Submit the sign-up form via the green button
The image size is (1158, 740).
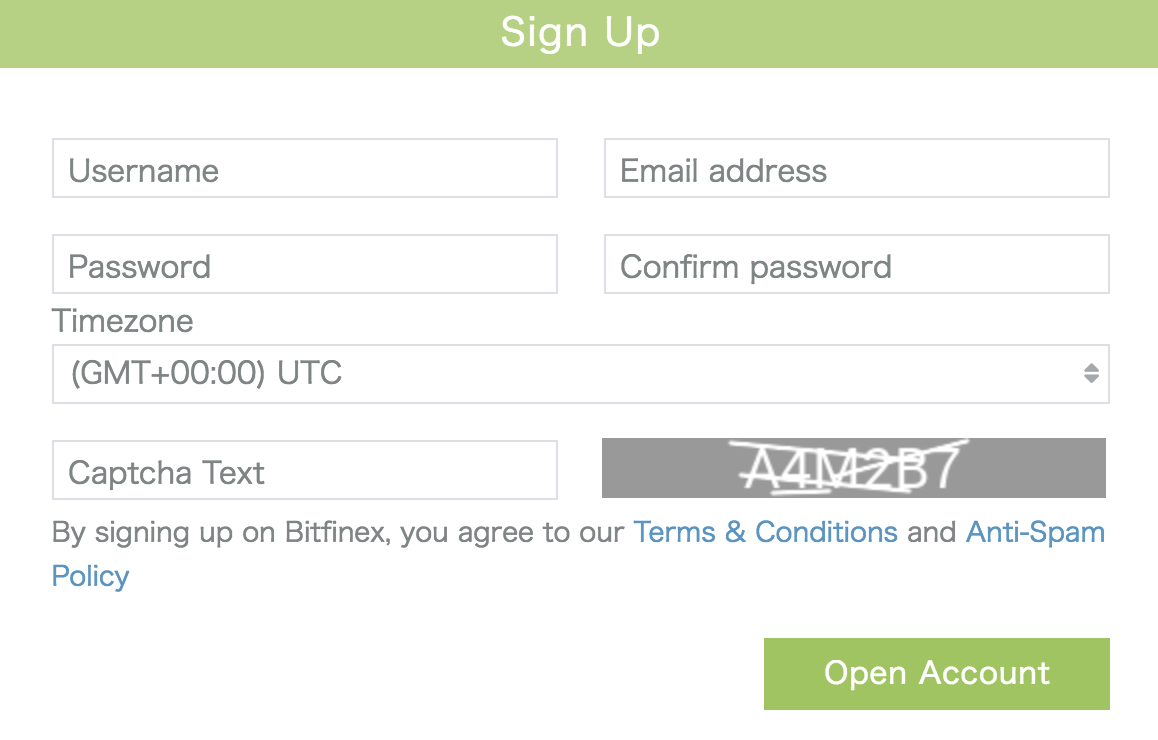tap(936, 674)
